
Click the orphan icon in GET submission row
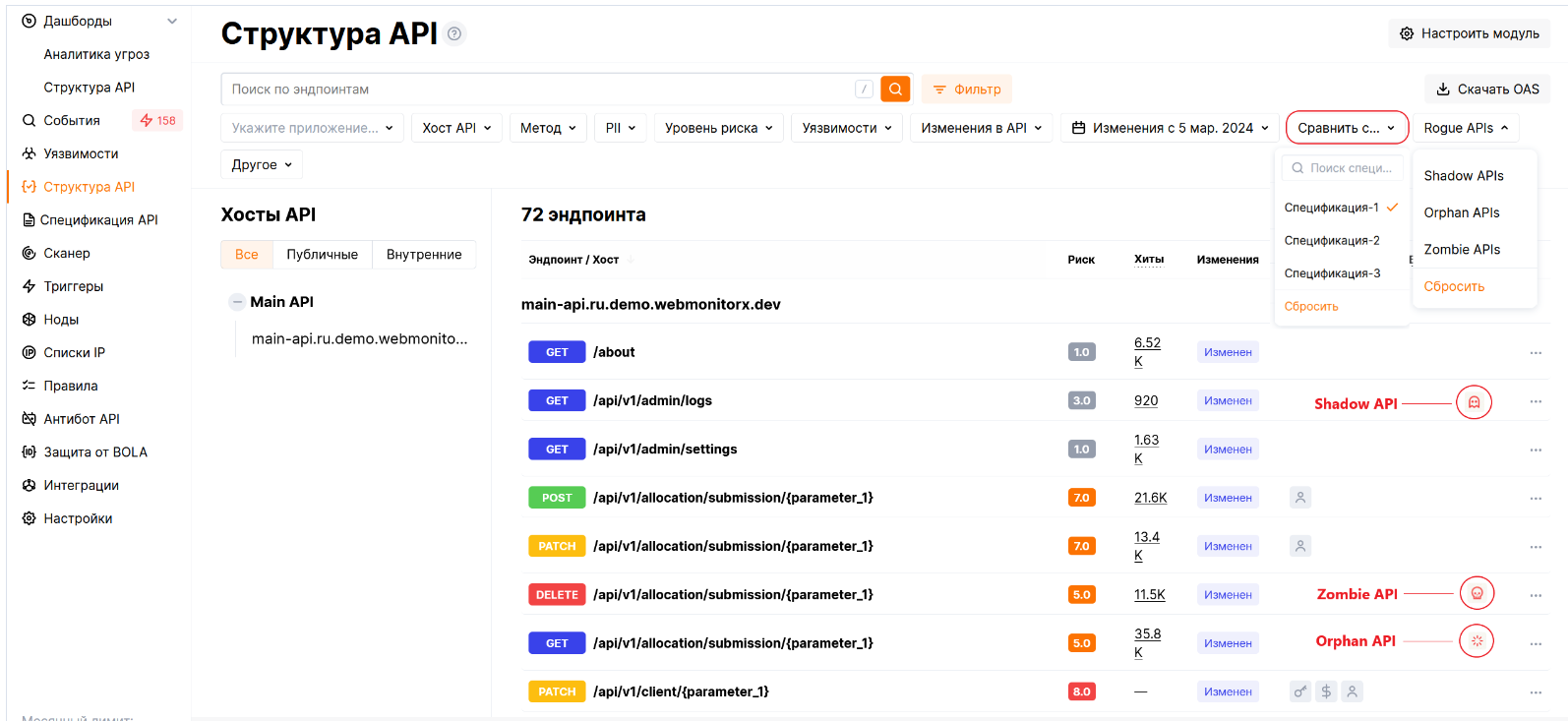[1477, 641]
